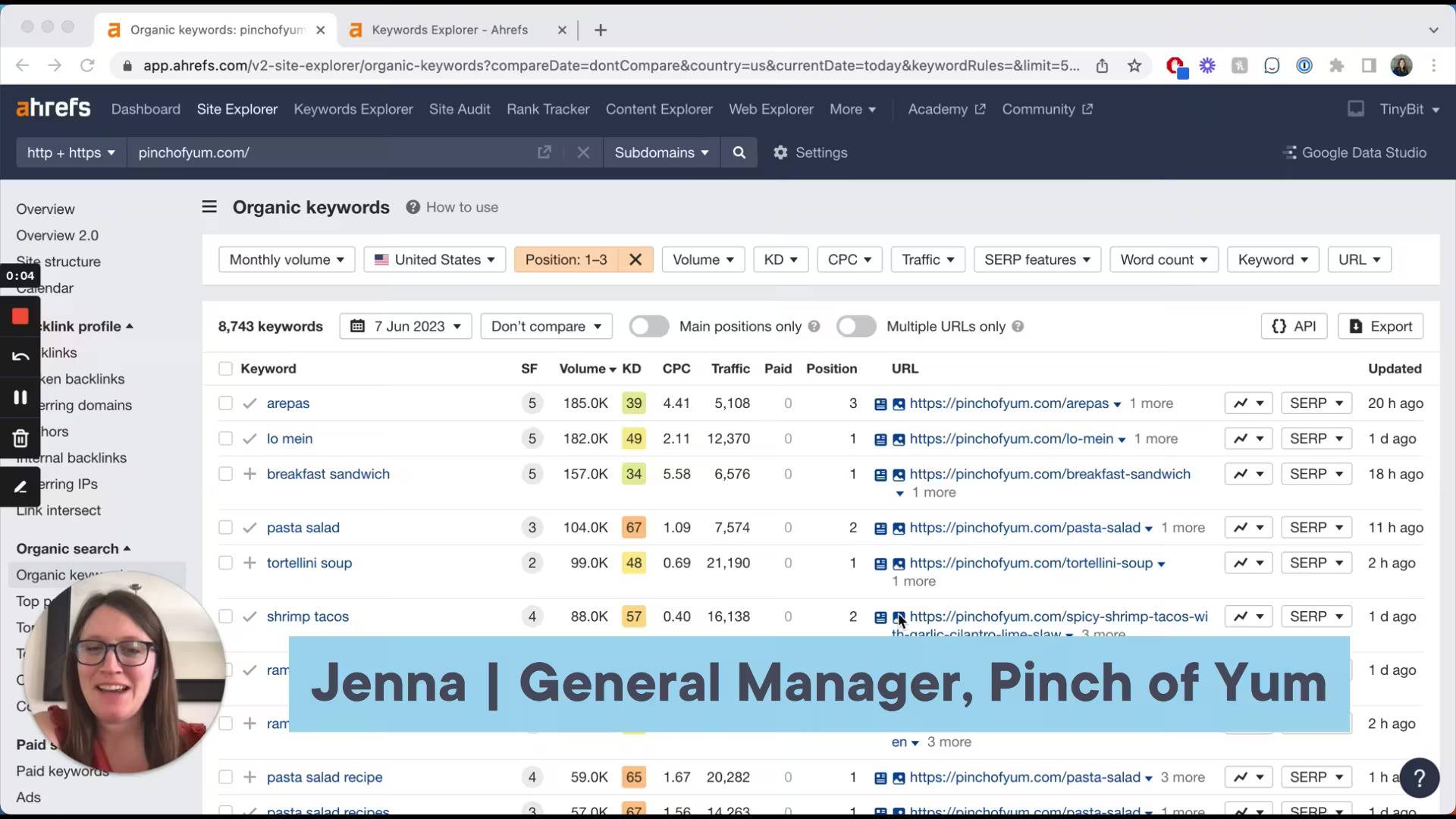Click the search magnifier button

(739, 152)
